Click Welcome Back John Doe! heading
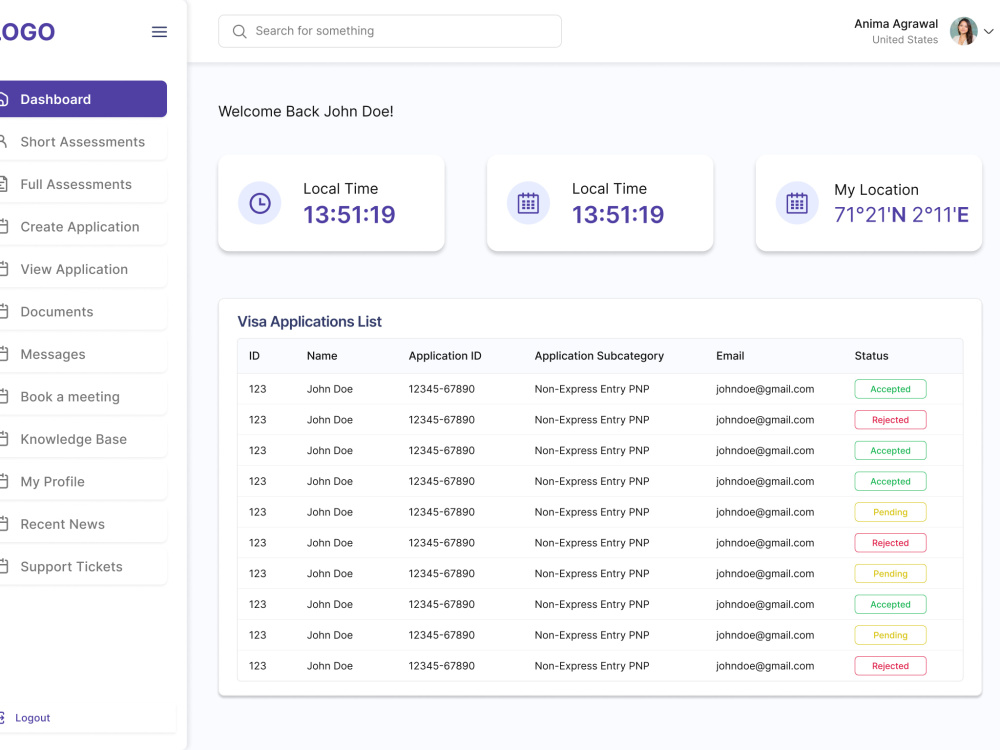 [305, 112]
